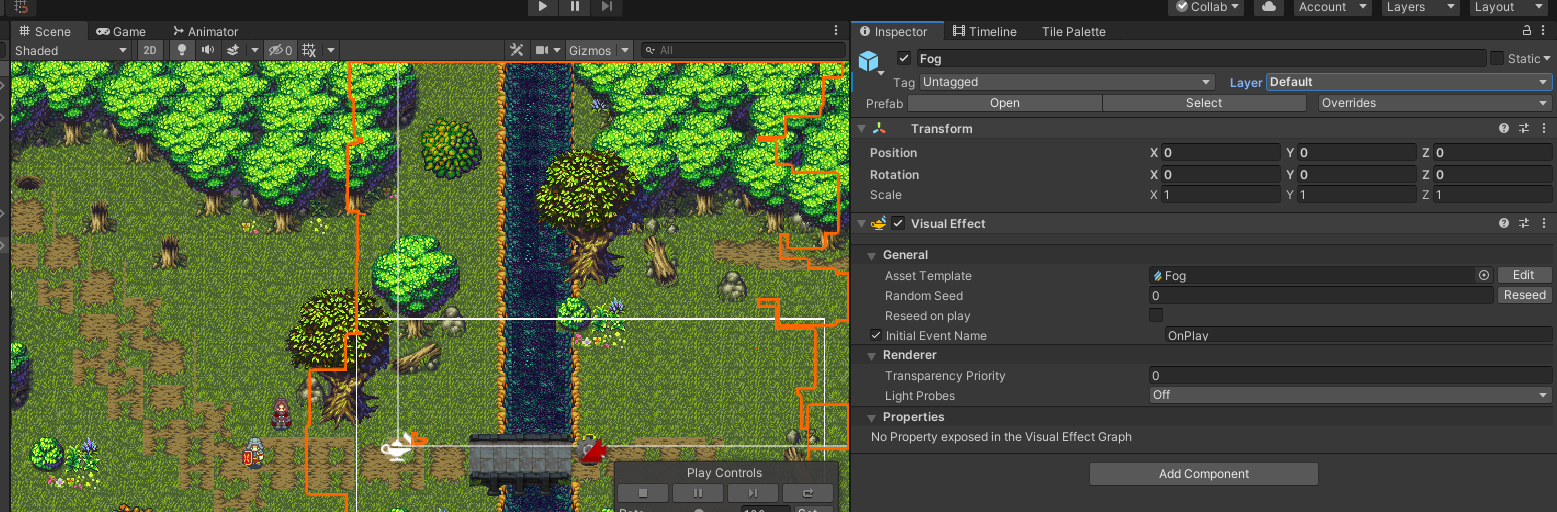1557x512 pixels.
Task: Start Play mode with the main toolbar play button
Action: click(x=542, y=7)
